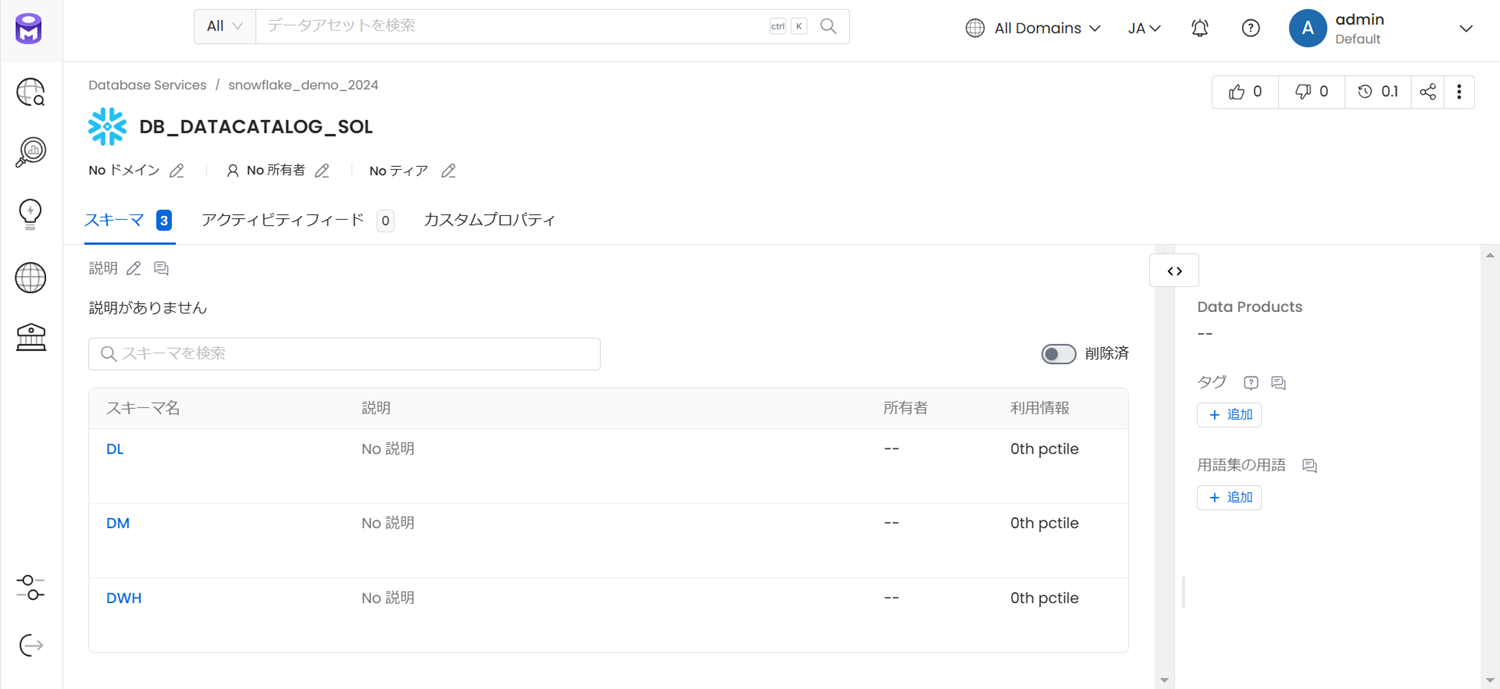Open the Governance bank icon in sidebar
The width and height of the screenshot is (1500, 689).
click(31, 337)
